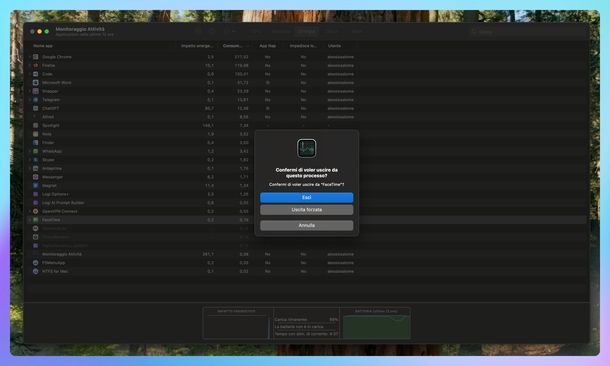Image resolution: width=610 pixels, height=366 pixels.
Task: Expand the Code process row
Action: pyautogui.click(x=30, y=74)
